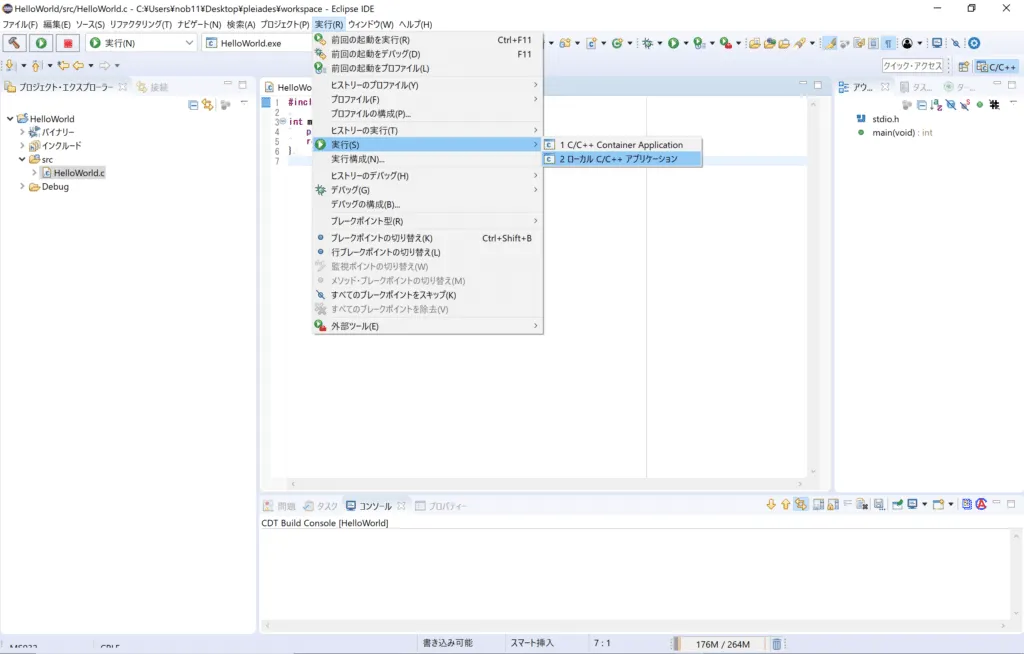This screenshot has width=1024, height=654.
Task: Toggle Hide Fields icon in the Outline view
Action: [x=951, y=105]
